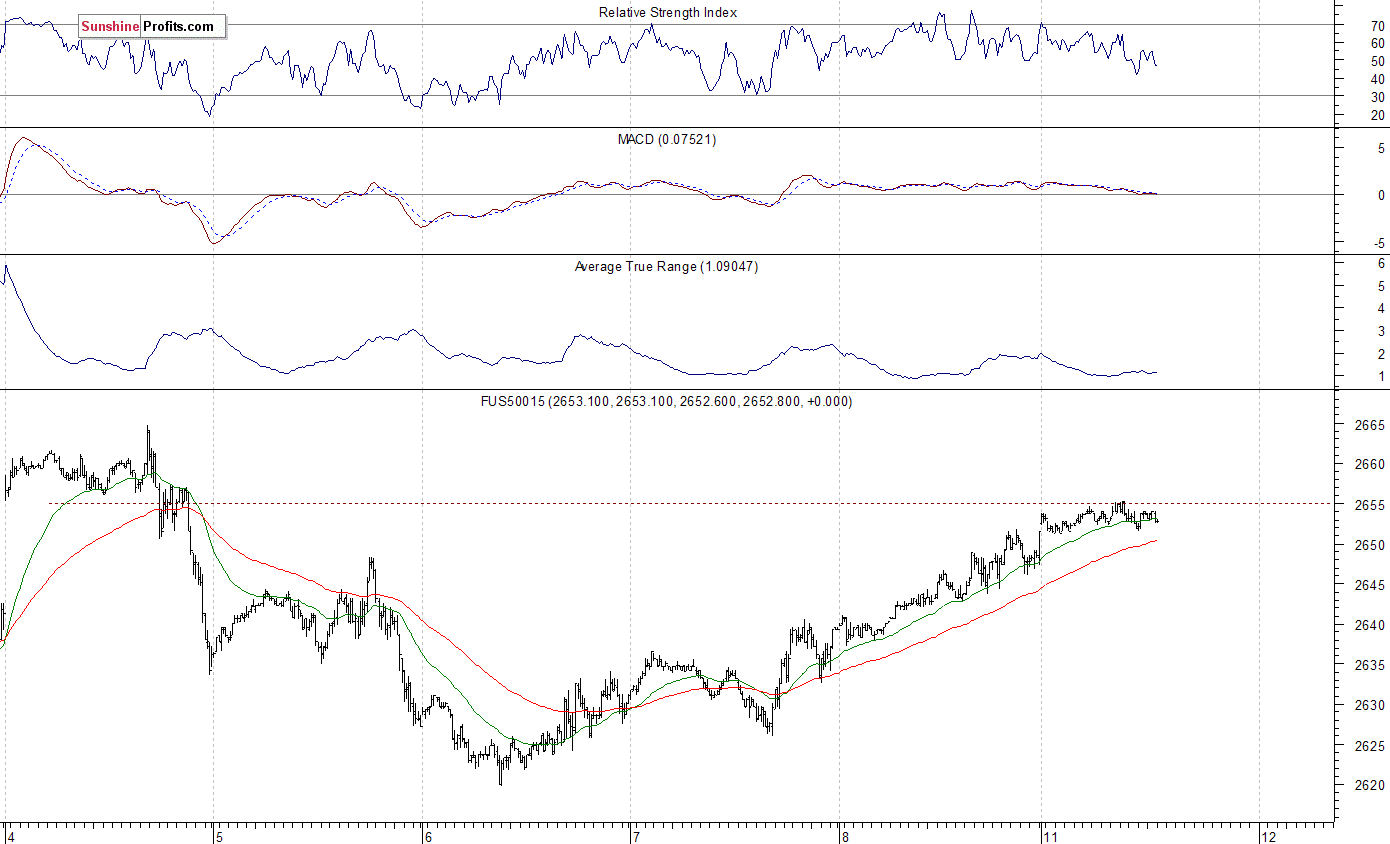
Task: Click the 2630 price axis label
Action: pos(1370,705)
